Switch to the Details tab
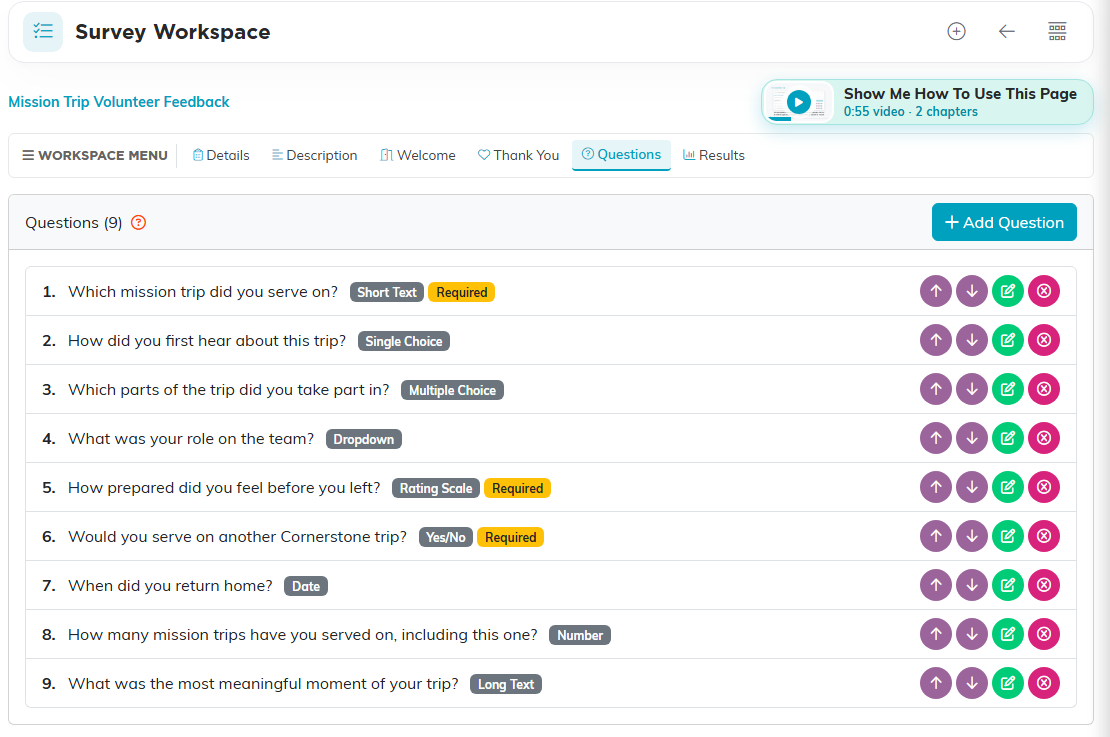This screenshot has height=737, width=1110. point(221,155)
